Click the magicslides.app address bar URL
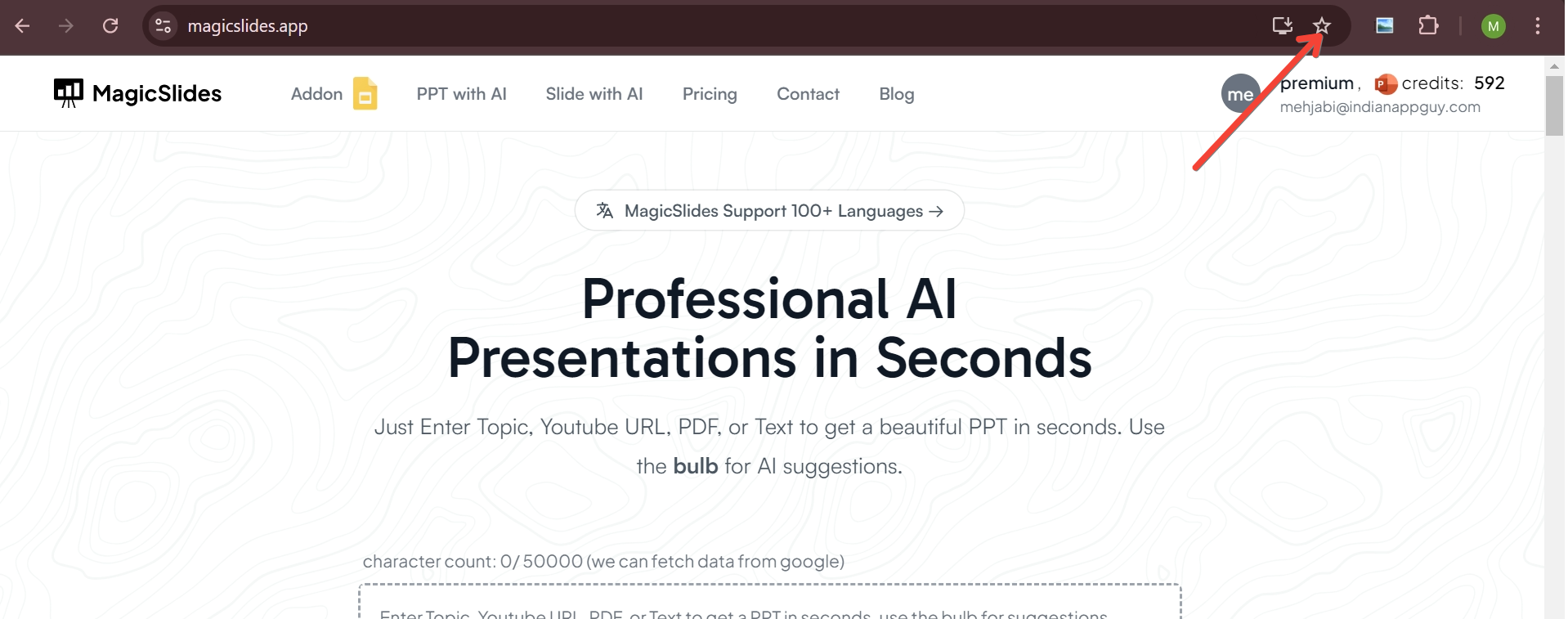Screen dimensions: 1568x619 click(248, 26)
